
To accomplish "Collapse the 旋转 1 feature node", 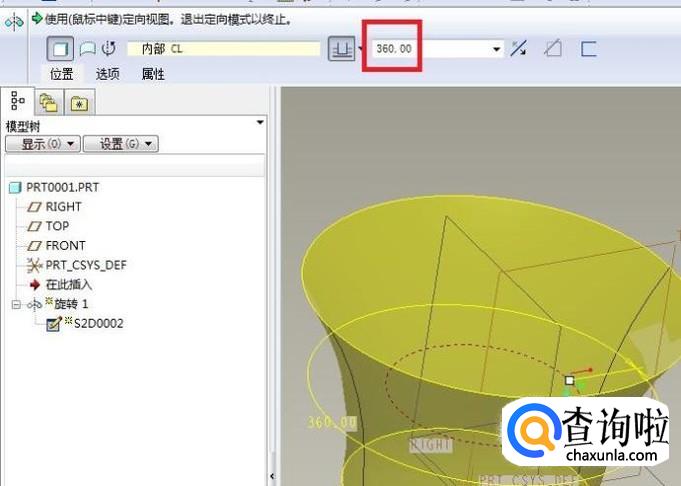I will pos(16,304).
